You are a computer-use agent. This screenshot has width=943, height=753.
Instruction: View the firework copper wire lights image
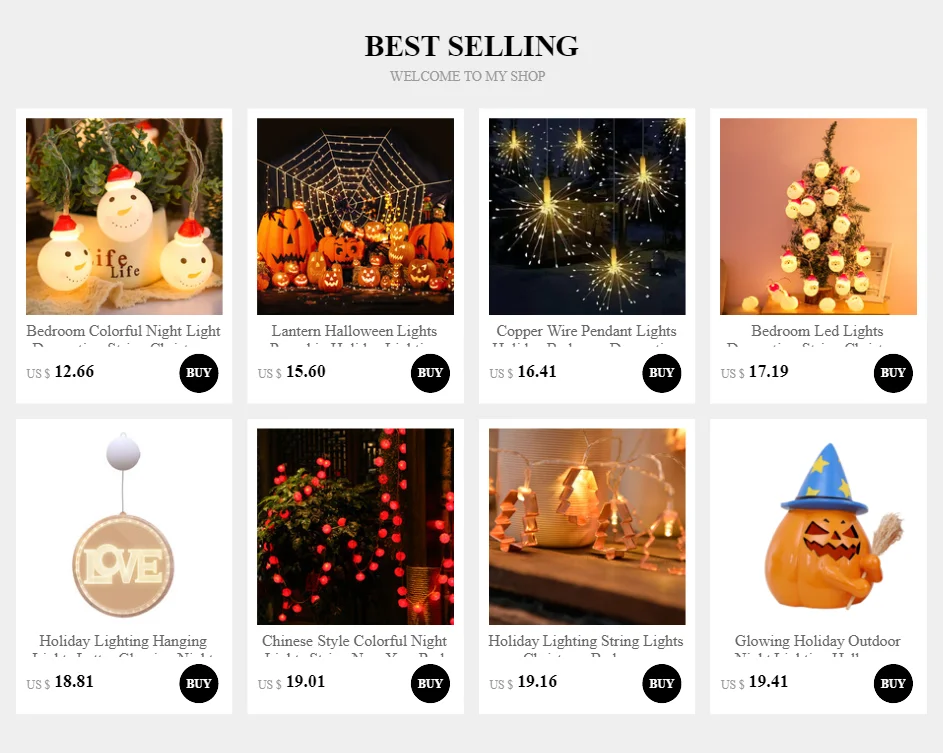tap(587, 217)
